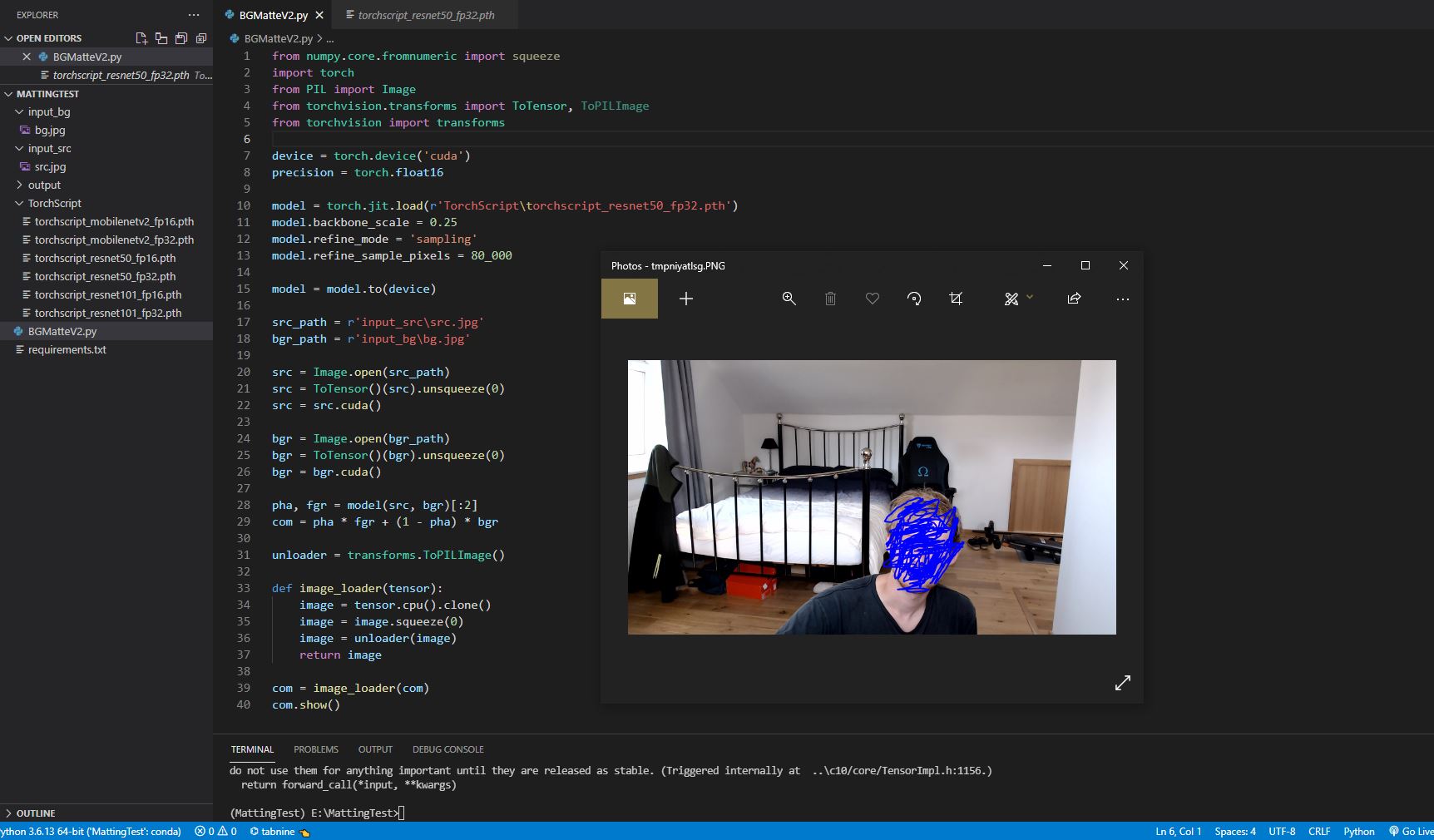Open See all photos in Photos app
Screen dimensions: 1434x840
pyautogui.click(x=629, y=299)
